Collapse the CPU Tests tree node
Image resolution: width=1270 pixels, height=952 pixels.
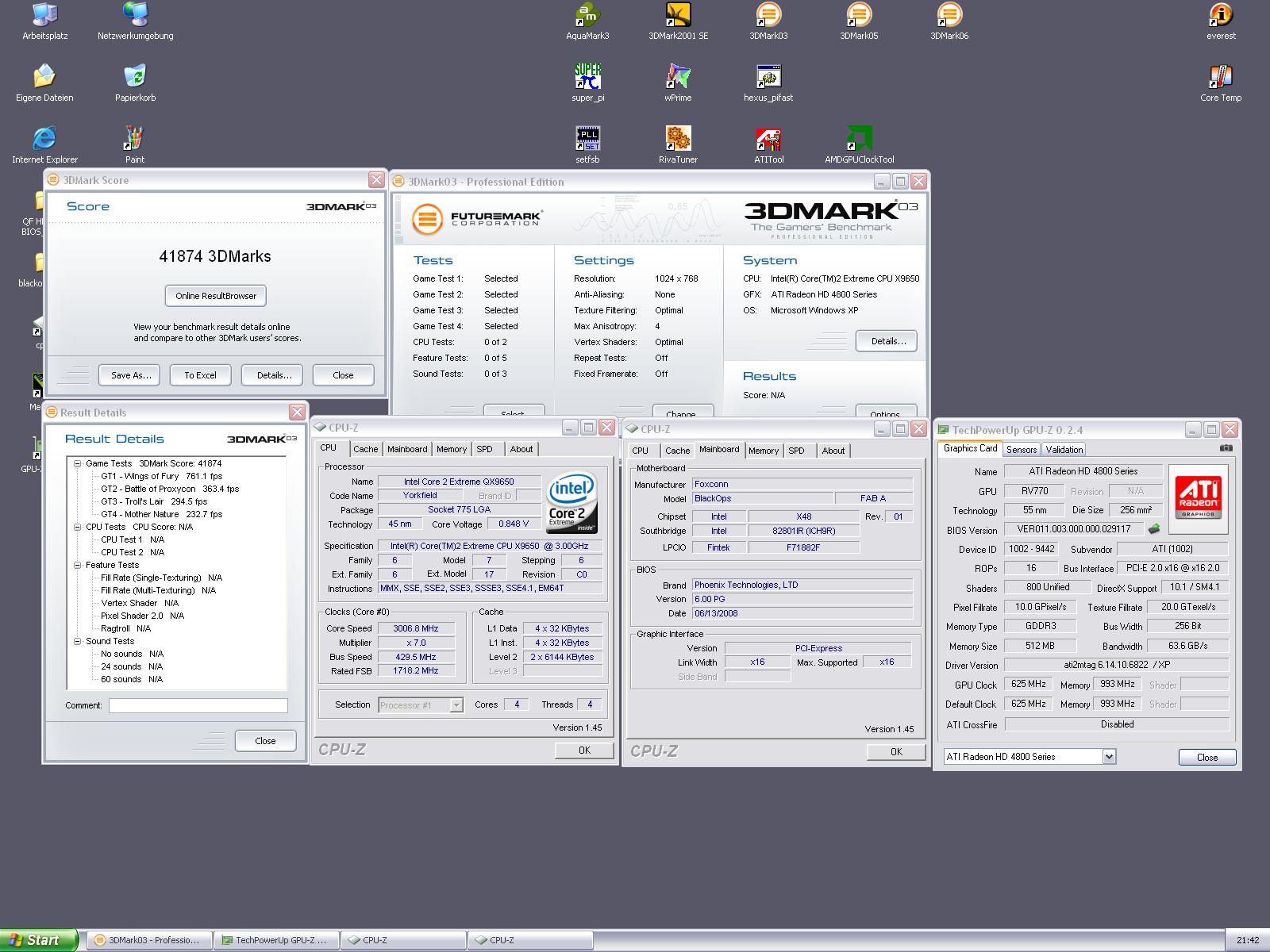point(78,527)
